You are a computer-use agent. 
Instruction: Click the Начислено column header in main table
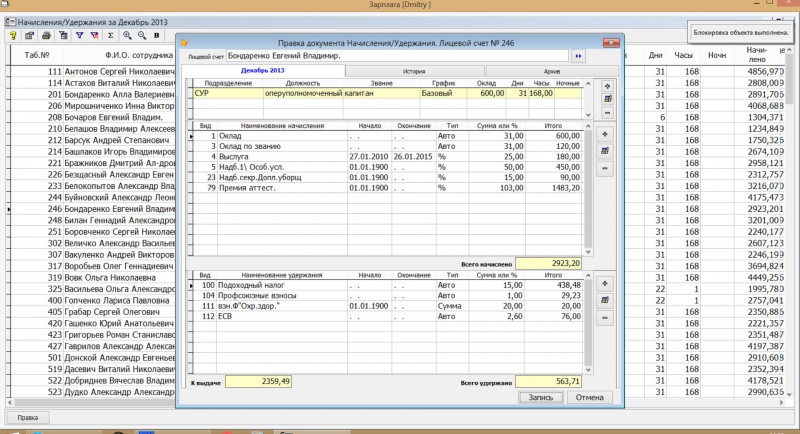pyautogui.click(x=757, y=55)
